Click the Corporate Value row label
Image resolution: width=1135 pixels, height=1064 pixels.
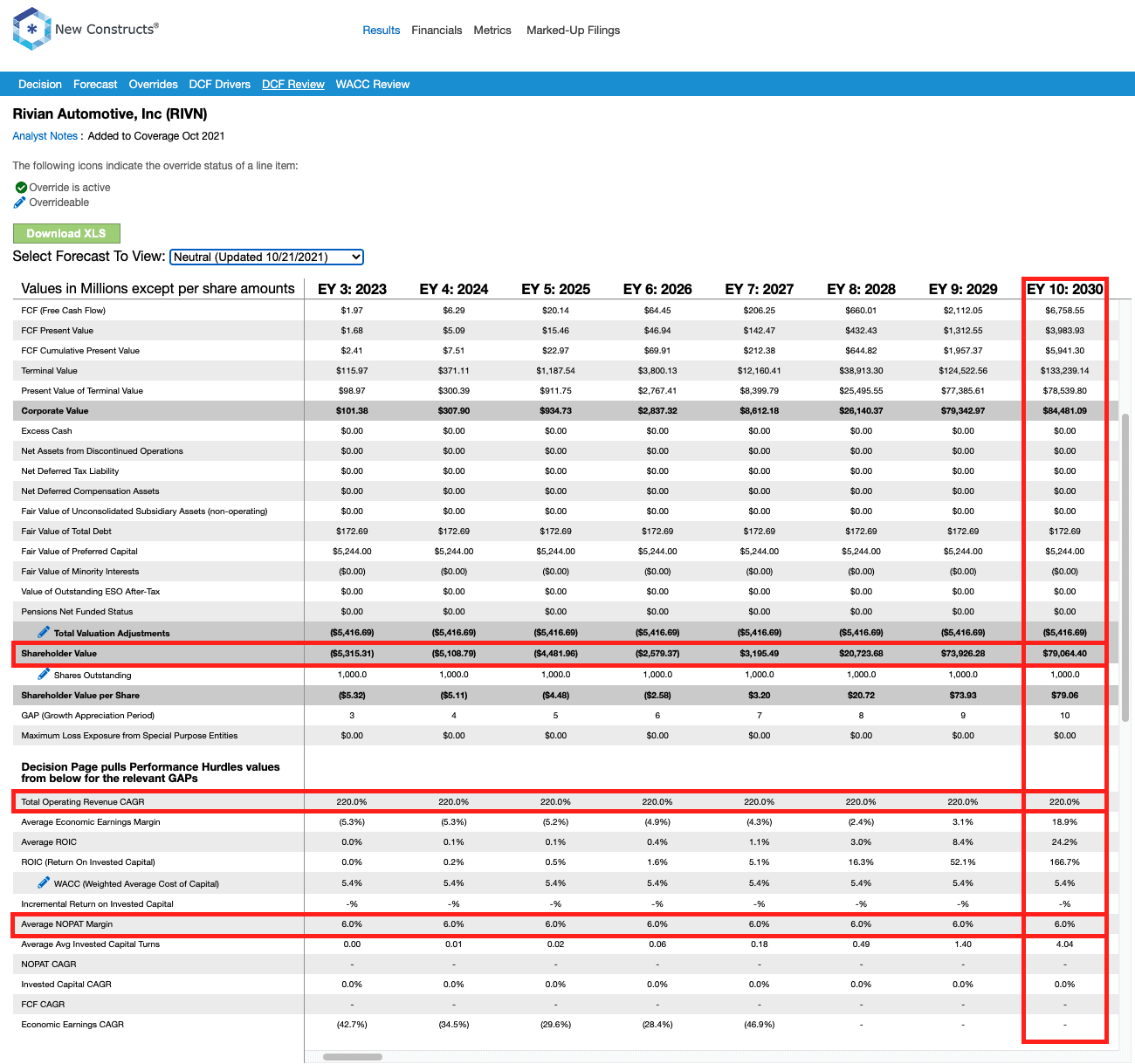click(x=55, y=411)
